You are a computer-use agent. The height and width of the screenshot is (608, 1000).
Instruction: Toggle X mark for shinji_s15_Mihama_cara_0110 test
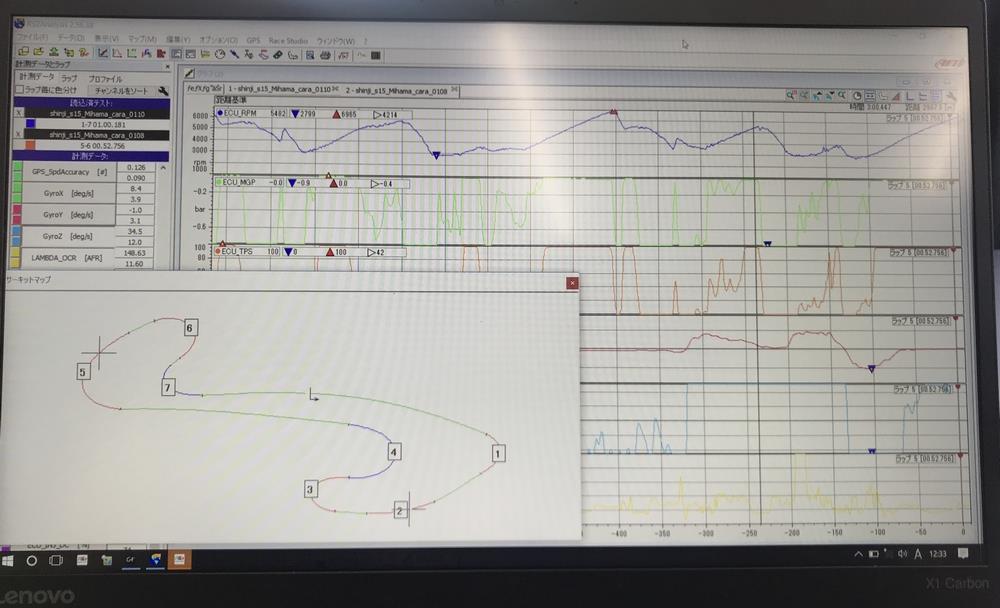[x=18, y=114]
